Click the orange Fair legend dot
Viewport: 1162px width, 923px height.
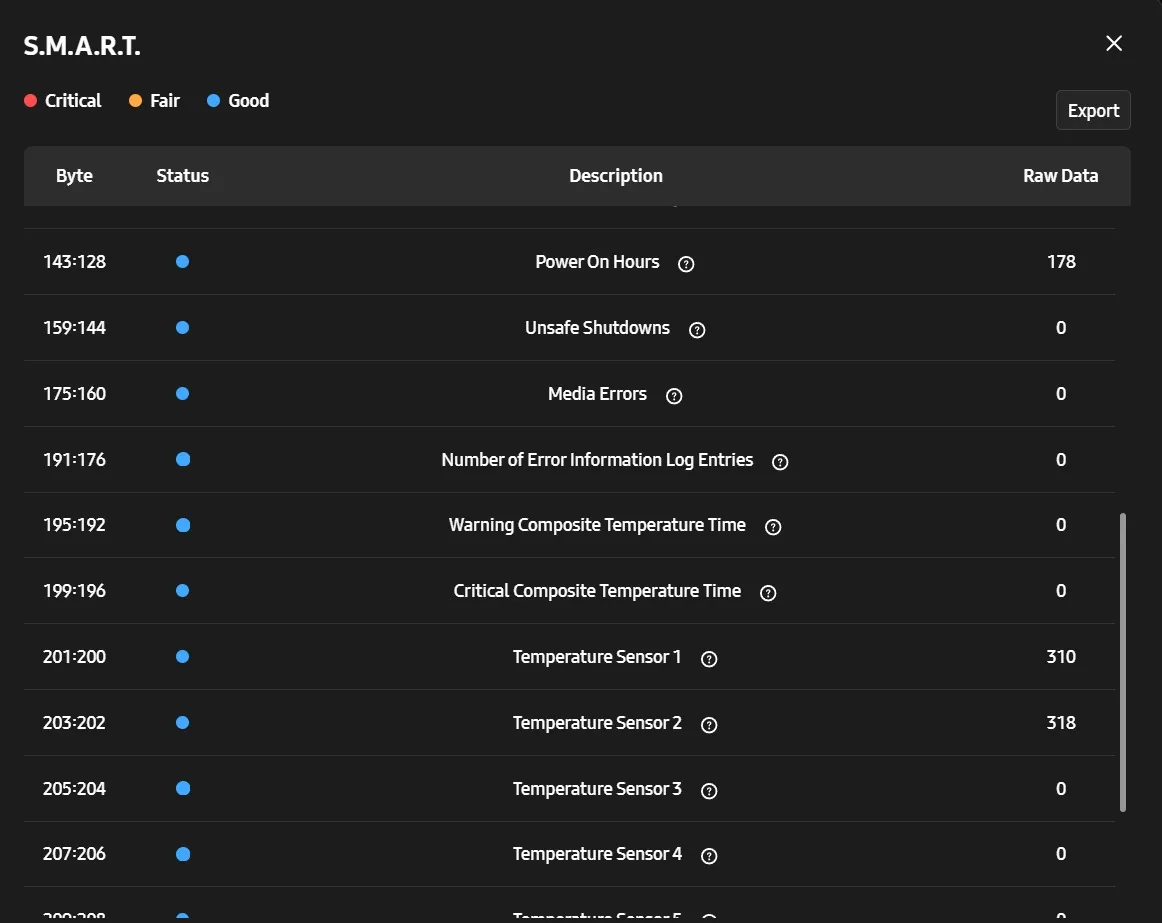point(136,101)
